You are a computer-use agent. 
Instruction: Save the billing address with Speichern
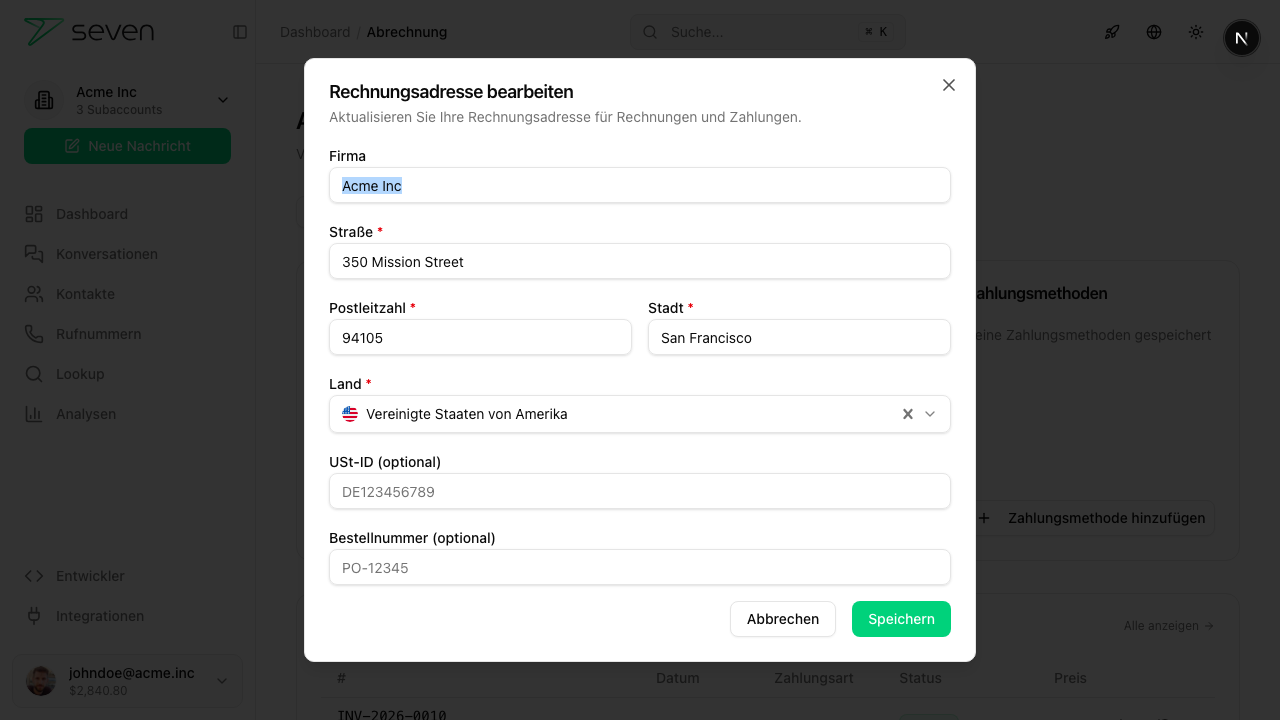pos(901,619)
